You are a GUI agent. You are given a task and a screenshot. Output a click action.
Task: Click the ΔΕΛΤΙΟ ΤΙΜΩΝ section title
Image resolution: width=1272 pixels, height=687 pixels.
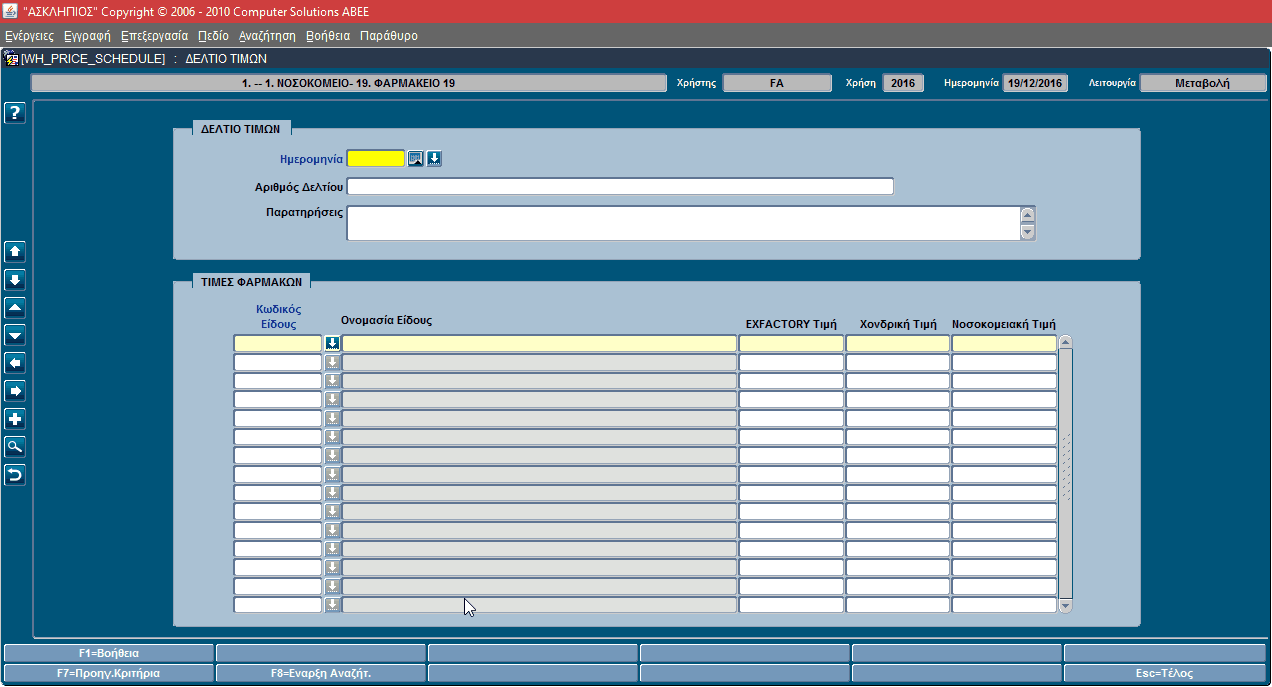click(x=240, y=128)
